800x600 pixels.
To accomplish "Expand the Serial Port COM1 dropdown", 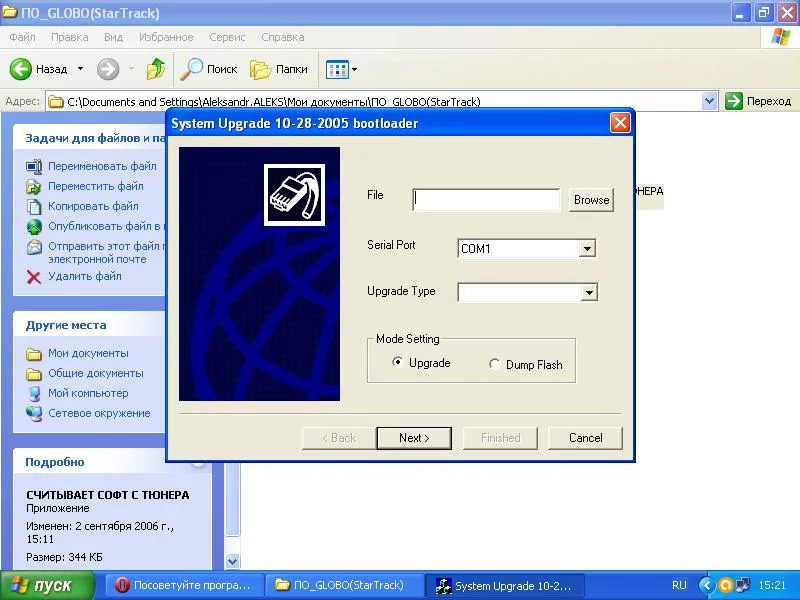I will [587, 248].
